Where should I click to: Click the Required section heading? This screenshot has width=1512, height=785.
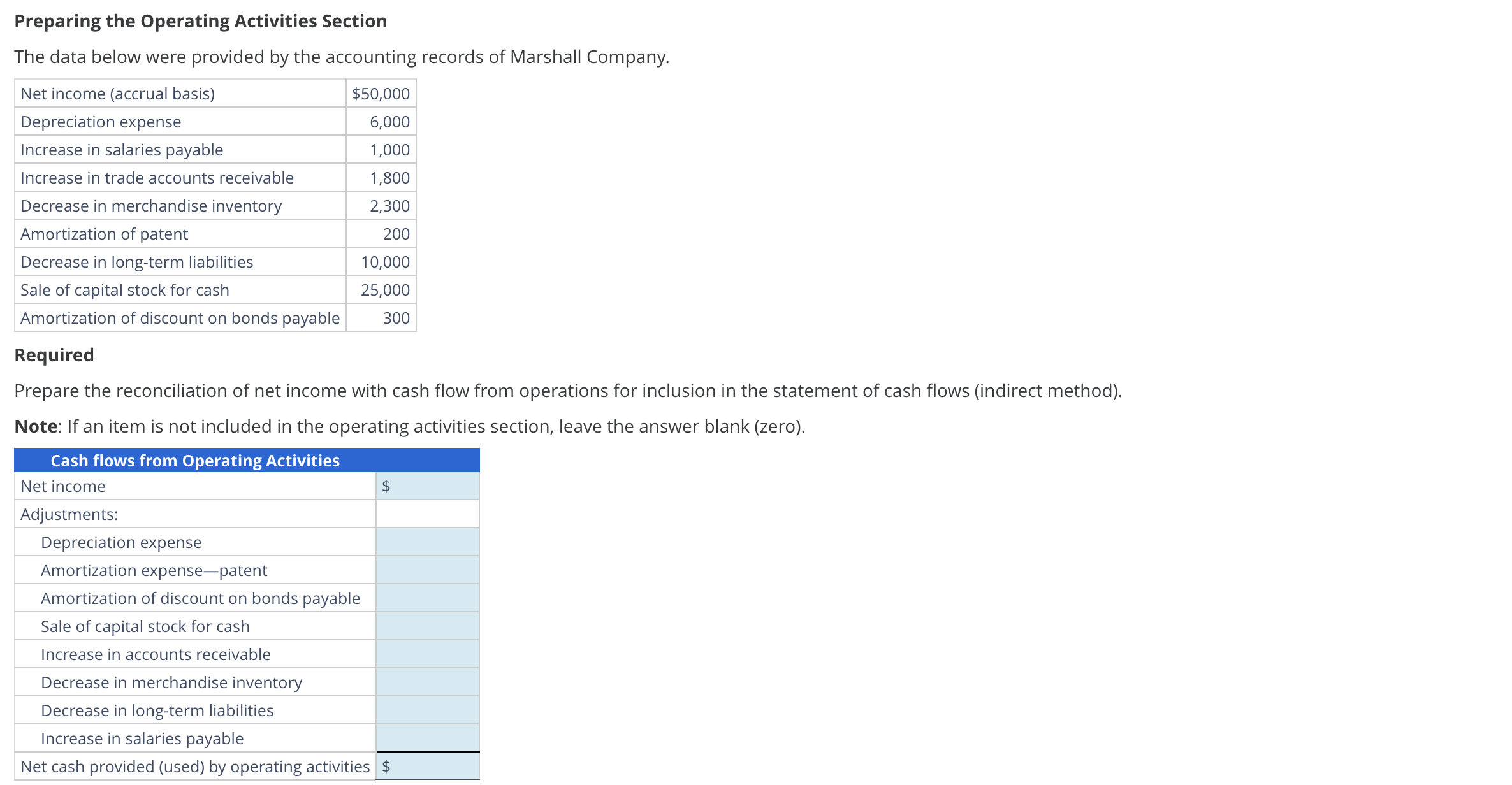coord(54,355)
